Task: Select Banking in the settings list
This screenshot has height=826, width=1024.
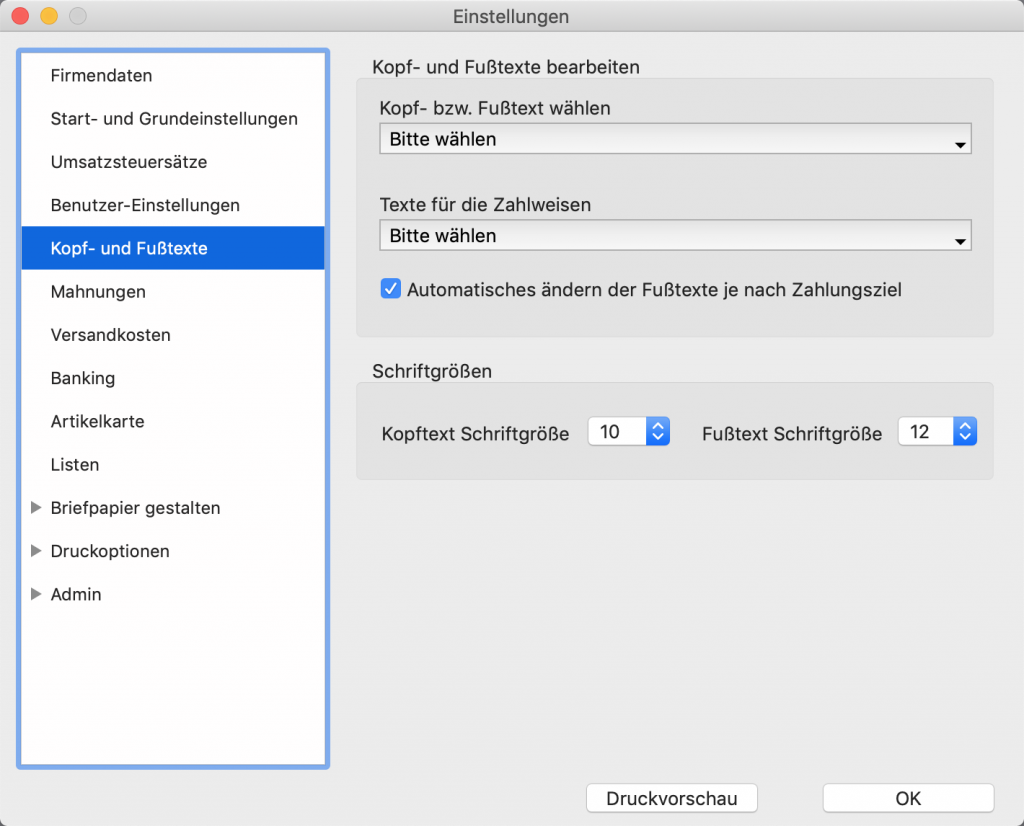Action: click(83, 378)
